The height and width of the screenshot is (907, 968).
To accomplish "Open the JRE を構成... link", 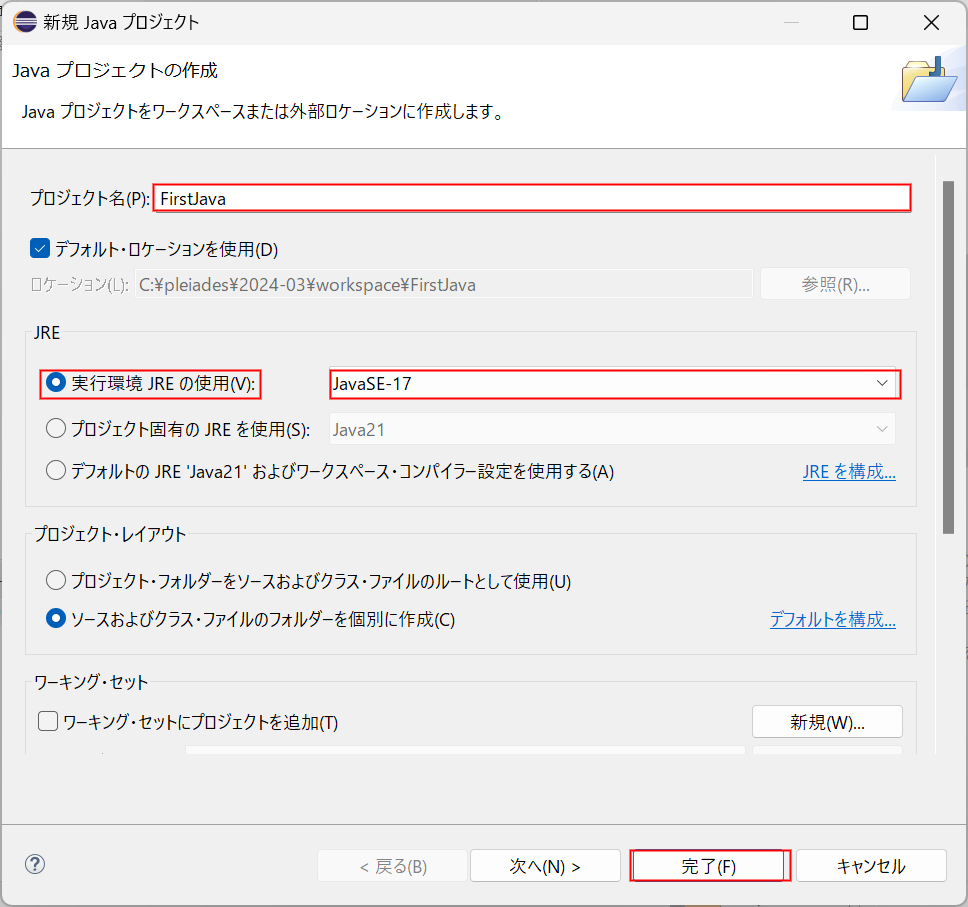I will pos(849,472).
